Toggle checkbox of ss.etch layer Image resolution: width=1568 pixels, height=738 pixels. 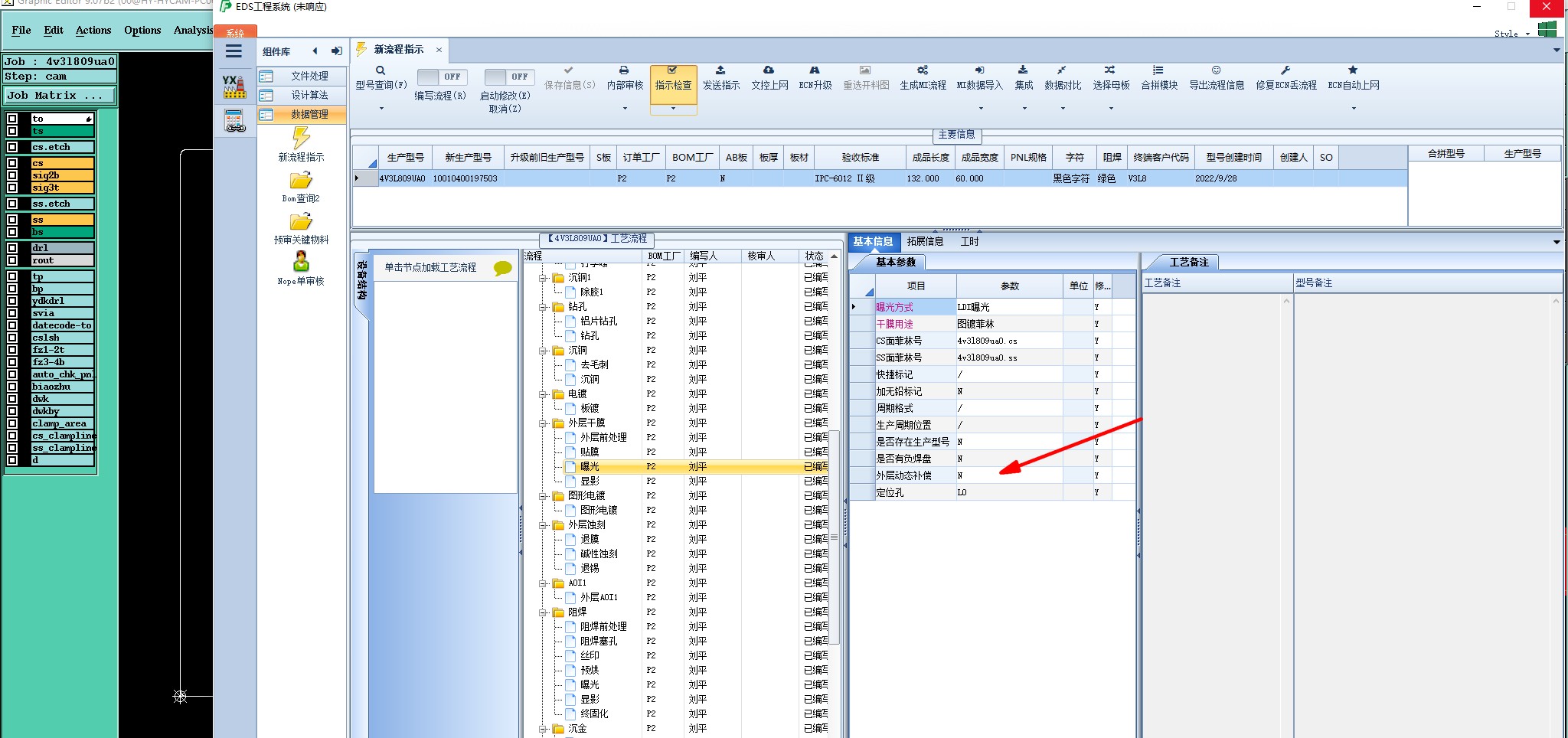click(x=12, y=204)
